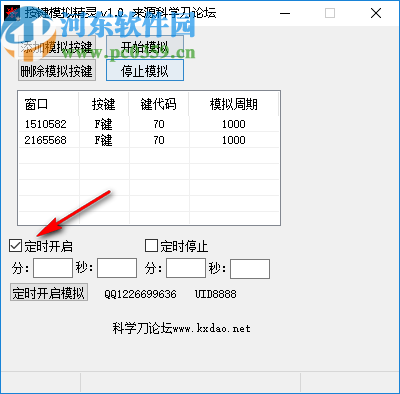The width and height of the screenshot is (400, 394).
Task: Click the 添加模拟按键 button
Action: pyautogui.click(x=57, y=47)
